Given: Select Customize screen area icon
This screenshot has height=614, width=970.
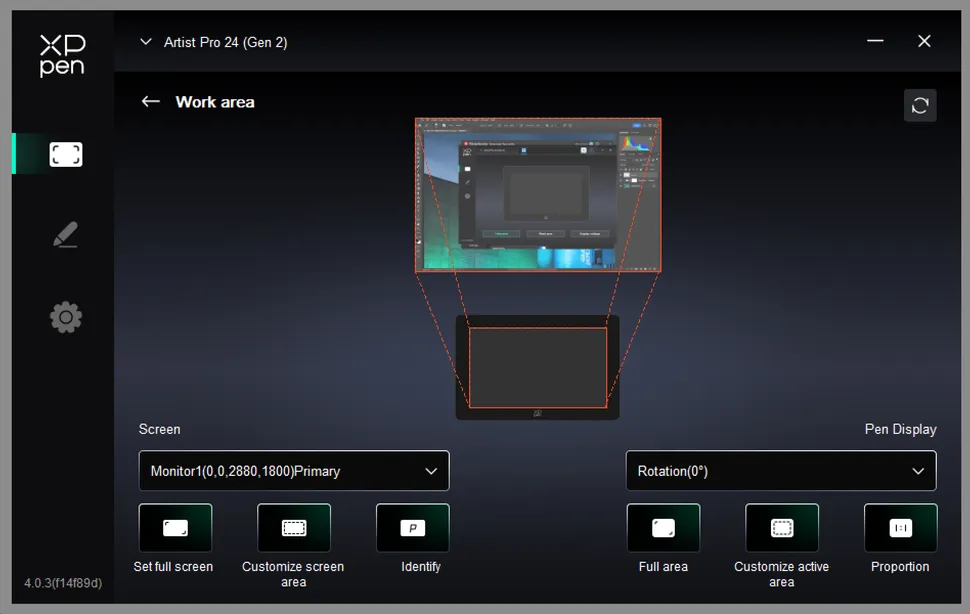Looking at the screenshot, I should [x=293, y=528].
